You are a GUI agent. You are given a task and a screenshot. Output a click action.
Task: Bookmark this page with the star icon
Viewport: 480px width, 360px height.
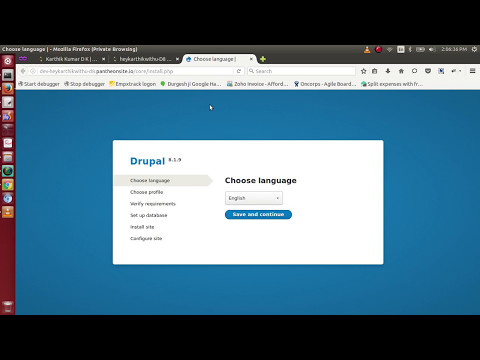click(x=363, y=71)
